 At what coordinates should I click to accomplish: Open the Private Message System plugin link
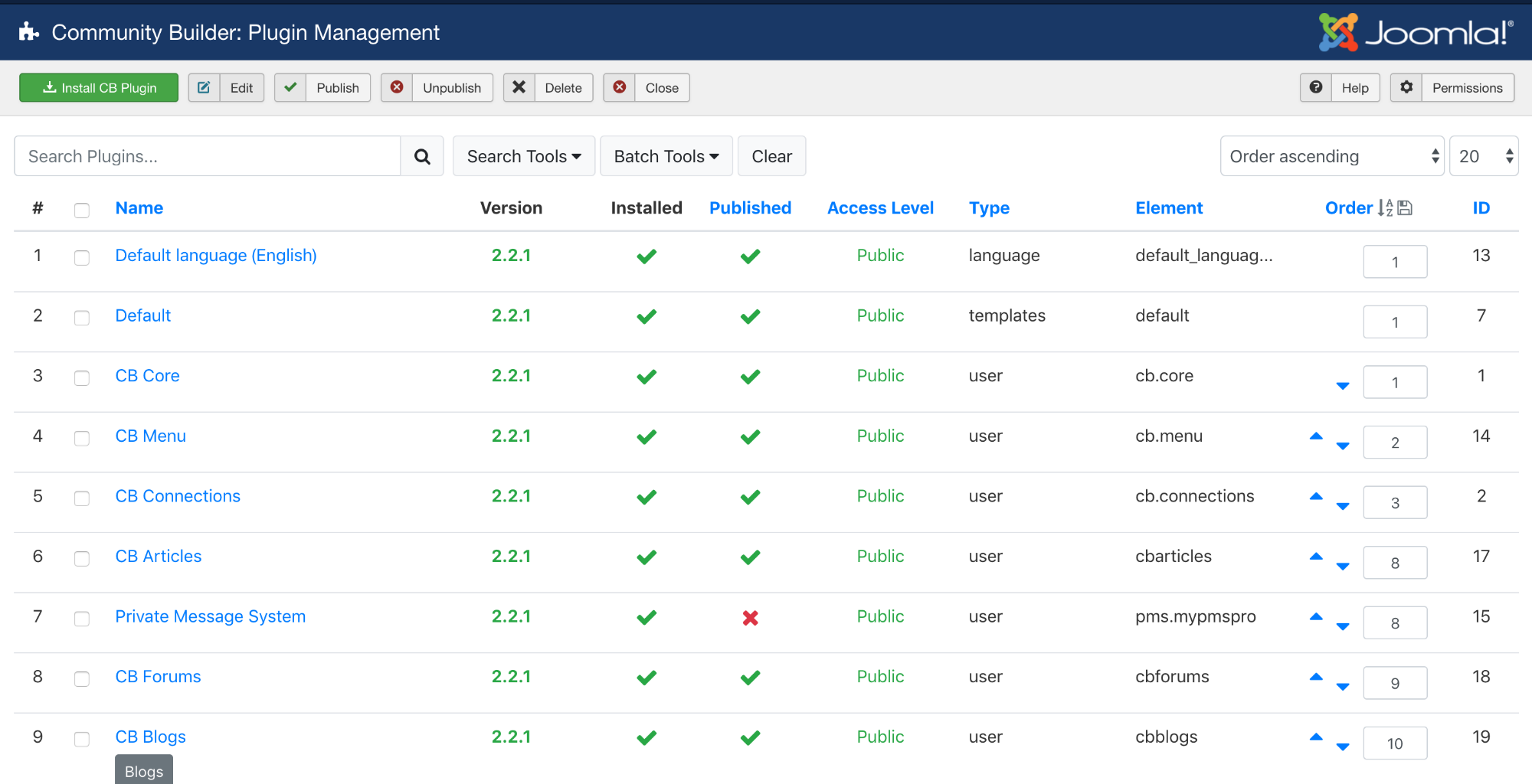(x=211, y=616)
